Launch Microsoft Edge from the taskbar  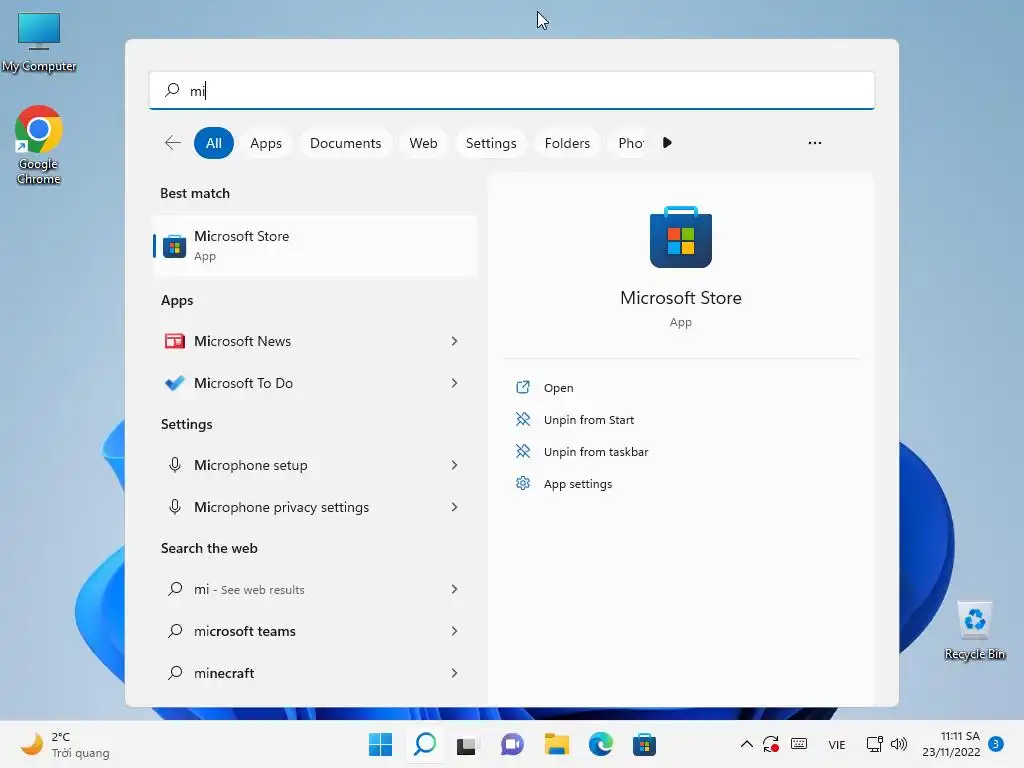601,744
